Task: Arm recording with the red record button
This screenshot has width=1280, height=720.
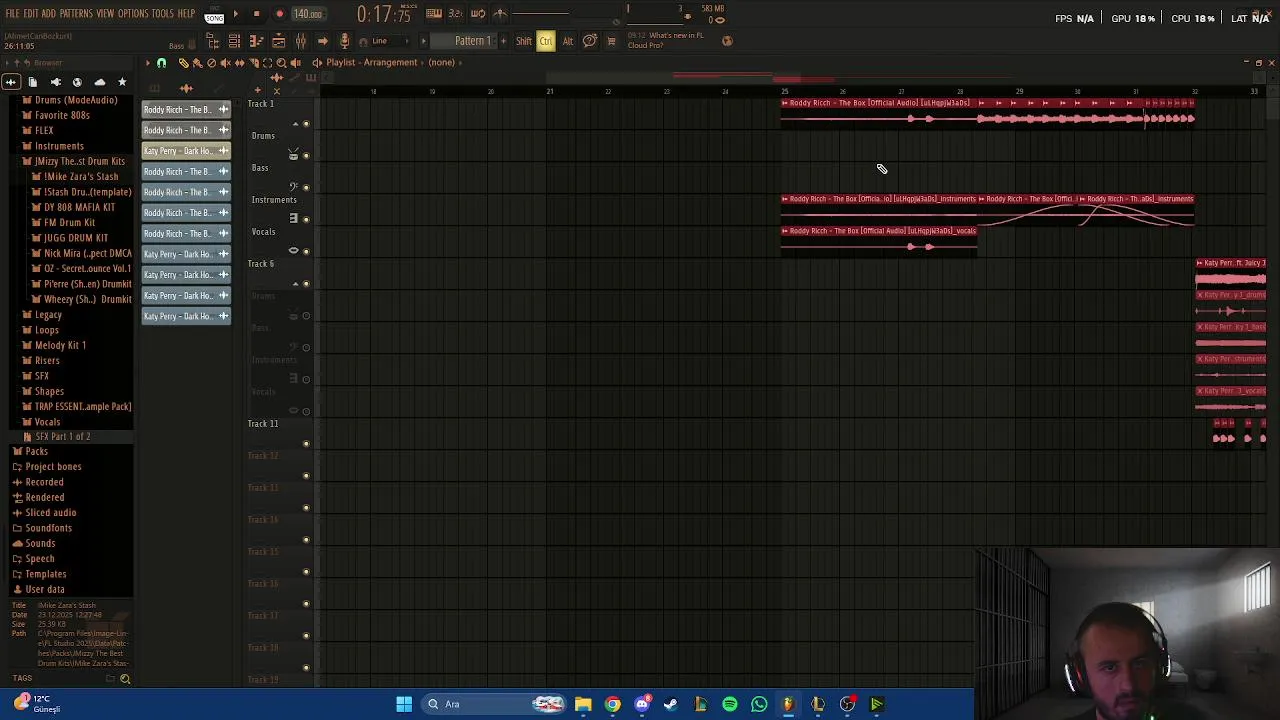Action: (x=279, y=14)
